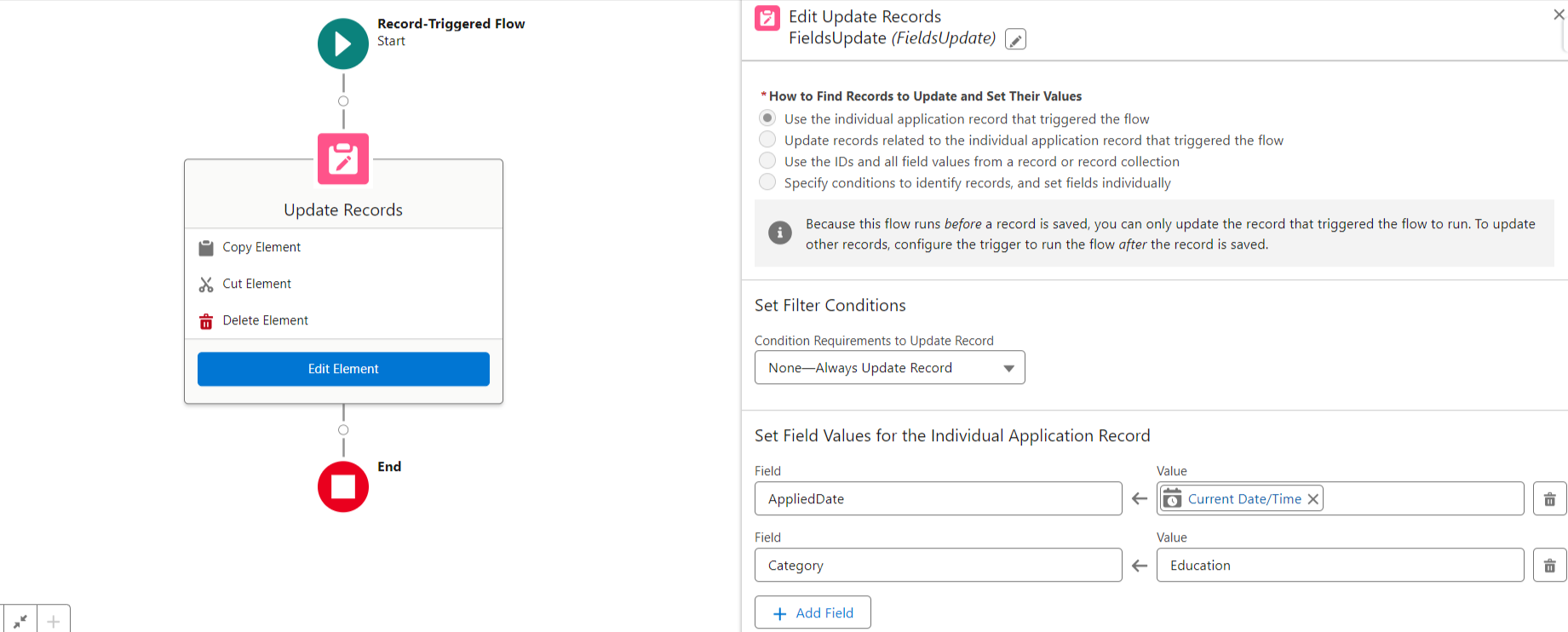The image size is (1568, 632).
Task: Click the pink Update Records node icon
Action: 342,158
